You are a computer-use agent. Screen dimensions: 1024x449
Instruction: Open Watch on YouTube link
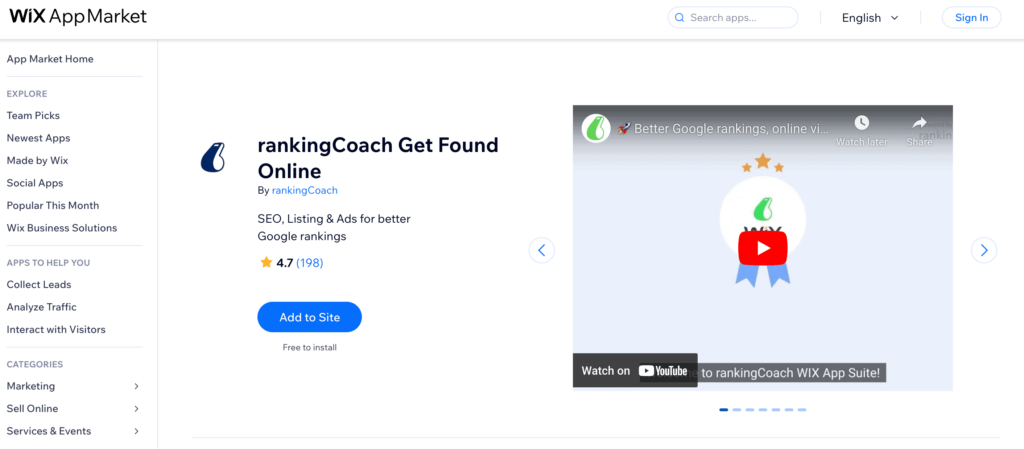632,371
